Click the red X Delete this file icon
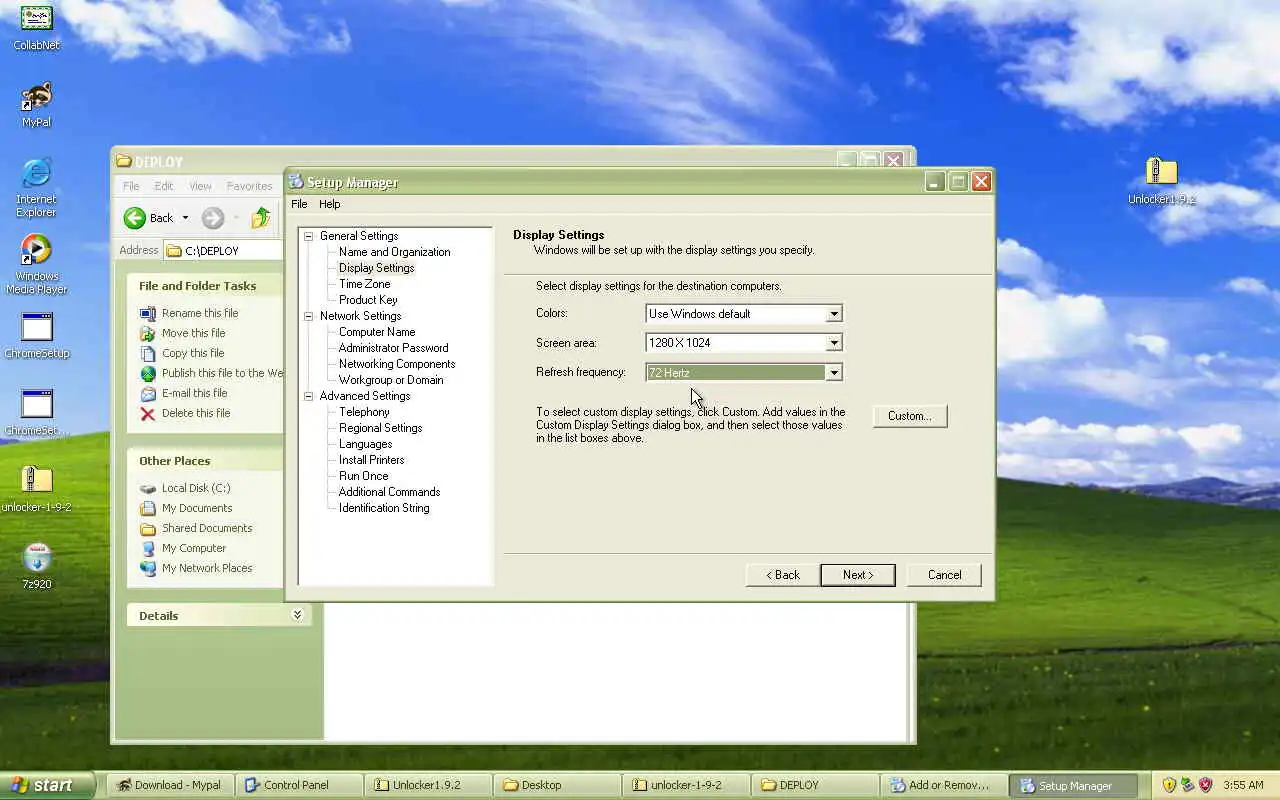 click(x=148, y=413)
